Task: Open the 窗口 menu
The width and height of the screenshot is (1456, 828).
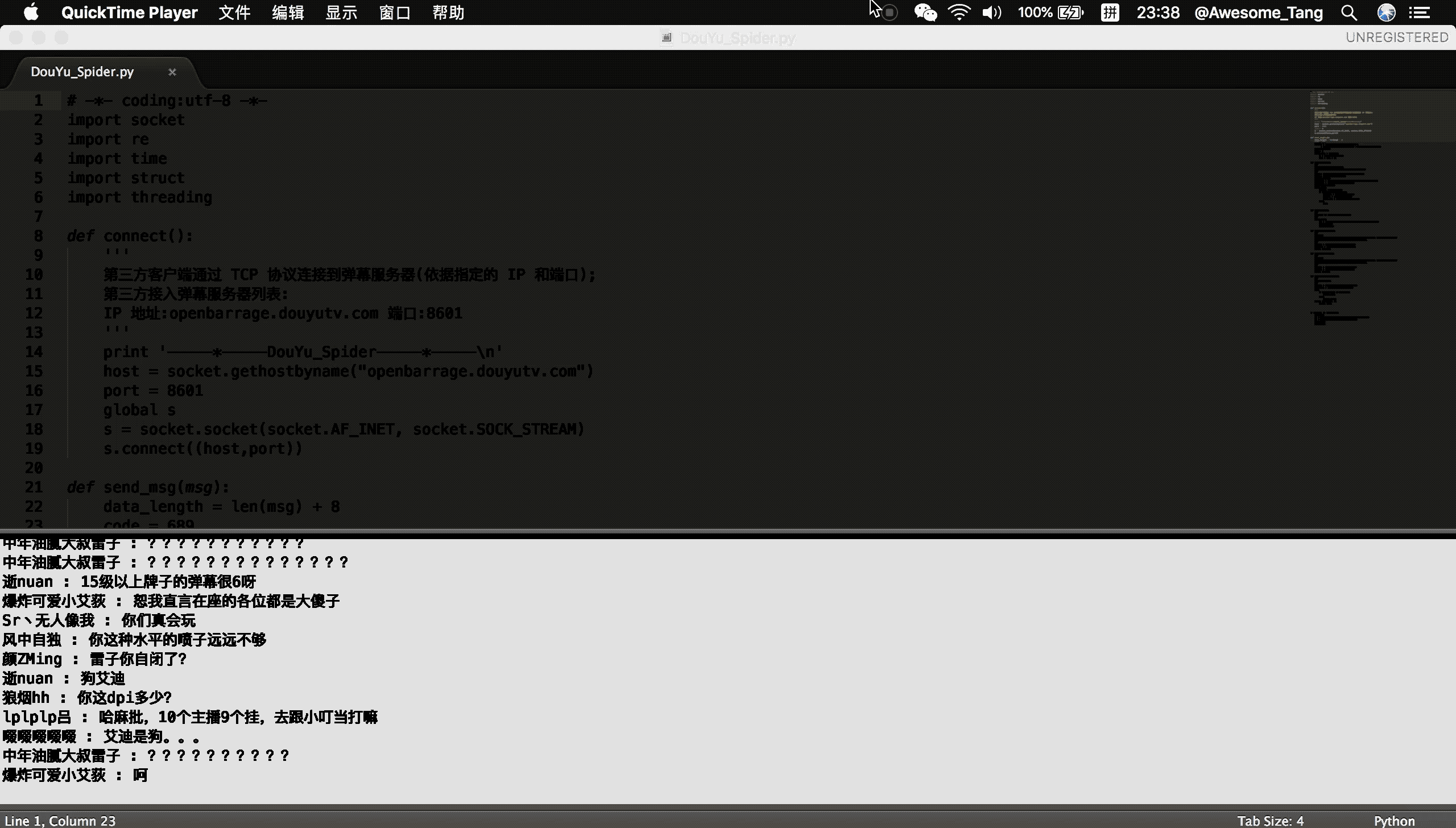Action: (395, 13)
